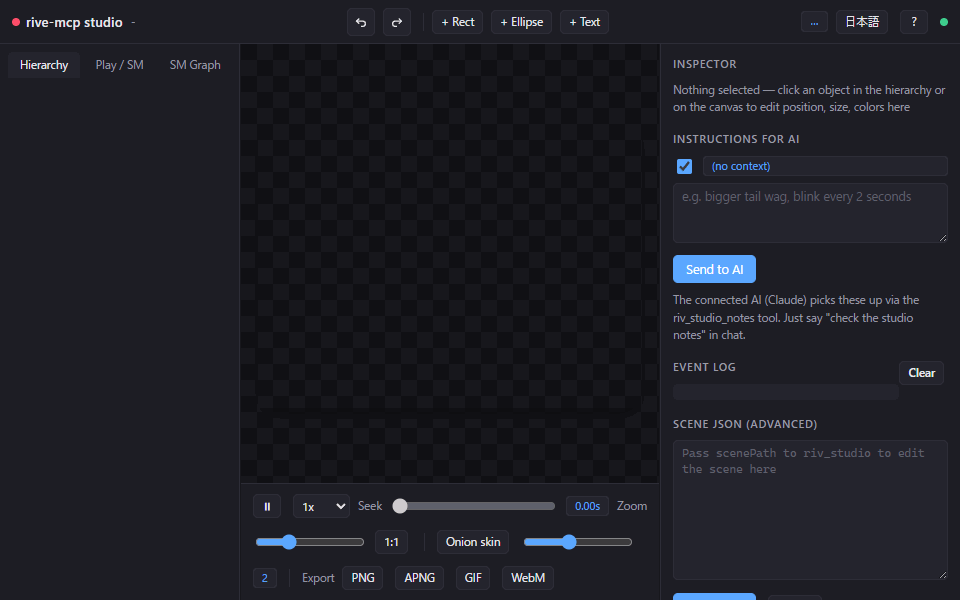960x600 pixels.
Task: Click the (no context) field
Action: pyautogui.click(x=825, y=166)
